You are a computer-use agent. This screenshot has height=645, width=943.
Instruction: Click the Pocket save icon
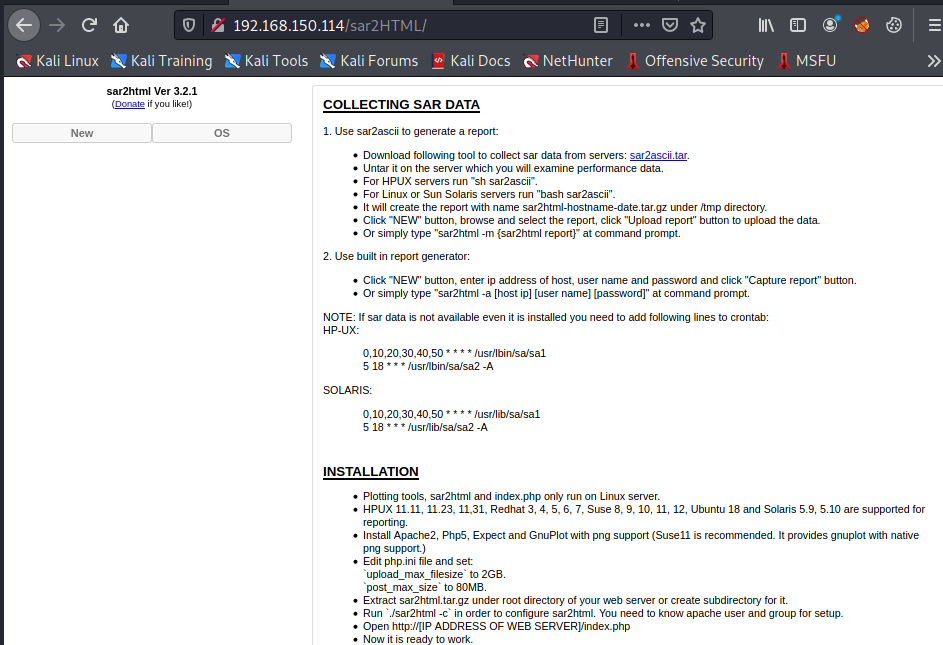click(x=669, y=25)
